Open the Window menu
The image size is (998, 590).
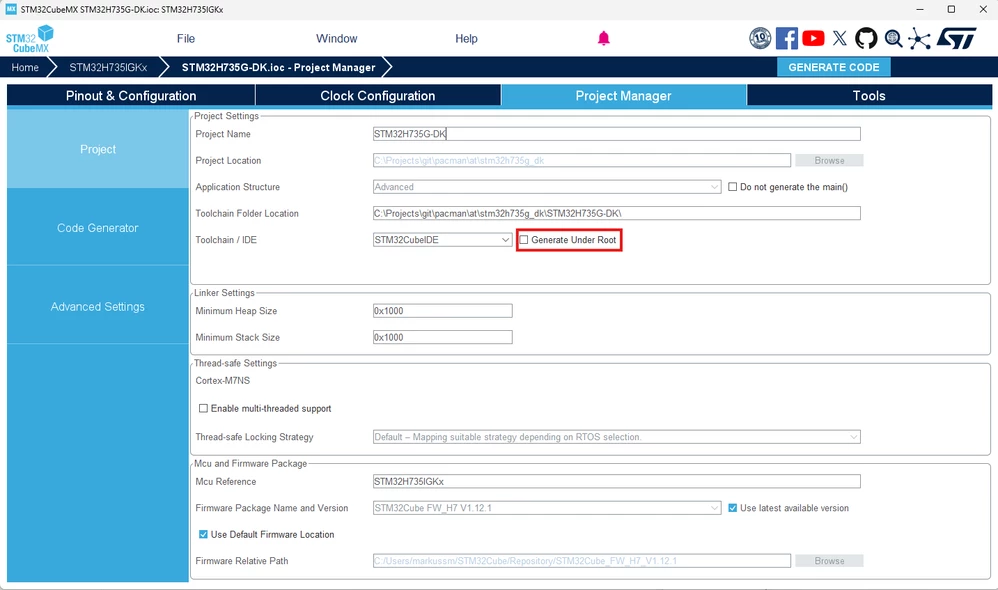(337, 39)
